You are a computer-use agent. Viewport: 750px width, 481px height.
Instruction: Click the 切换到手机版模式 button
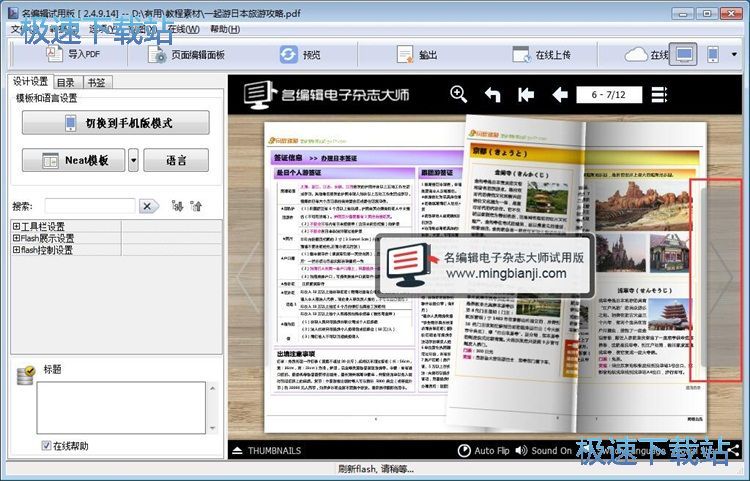pyautogui.click(x=116, y=123)
